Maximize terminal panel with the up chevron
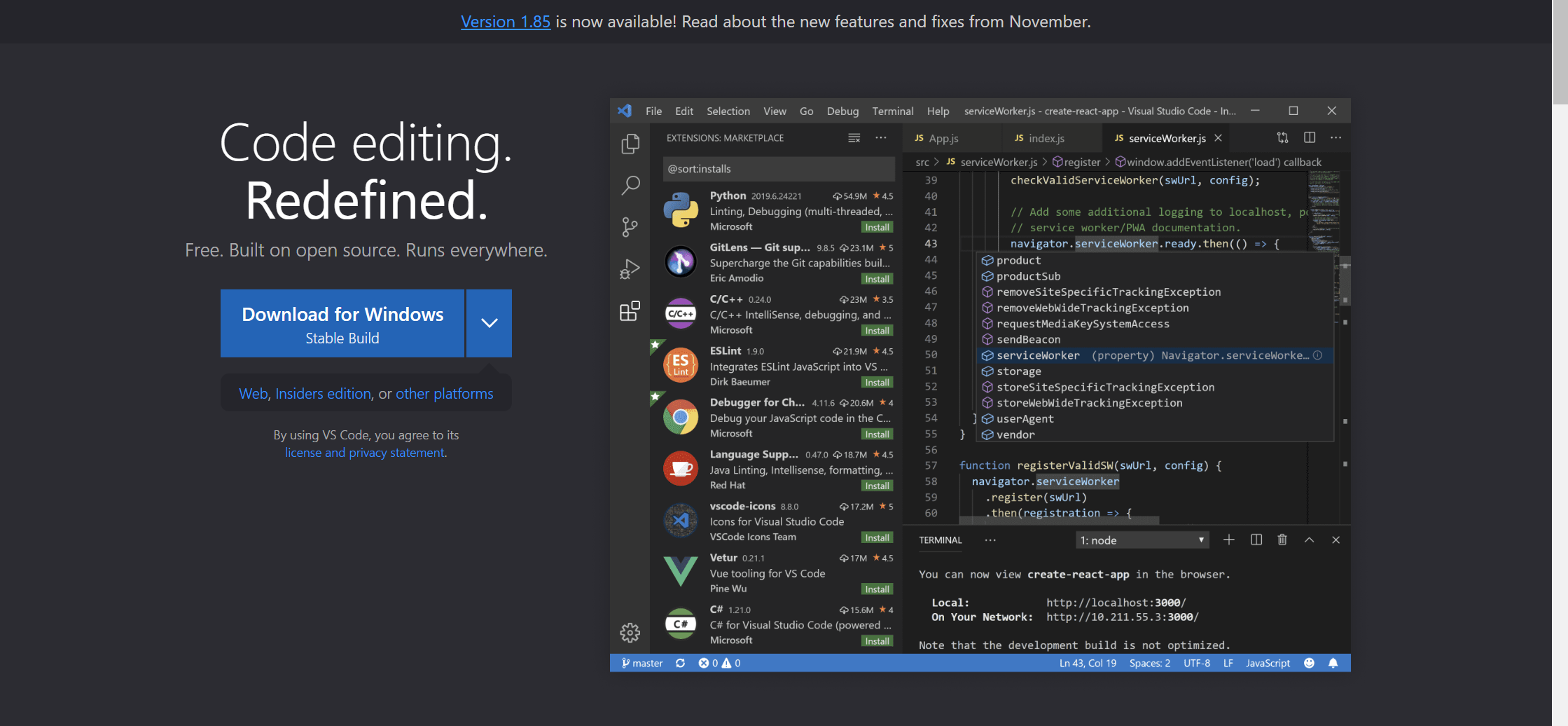1568x726 pixels. click(1309, 540)
